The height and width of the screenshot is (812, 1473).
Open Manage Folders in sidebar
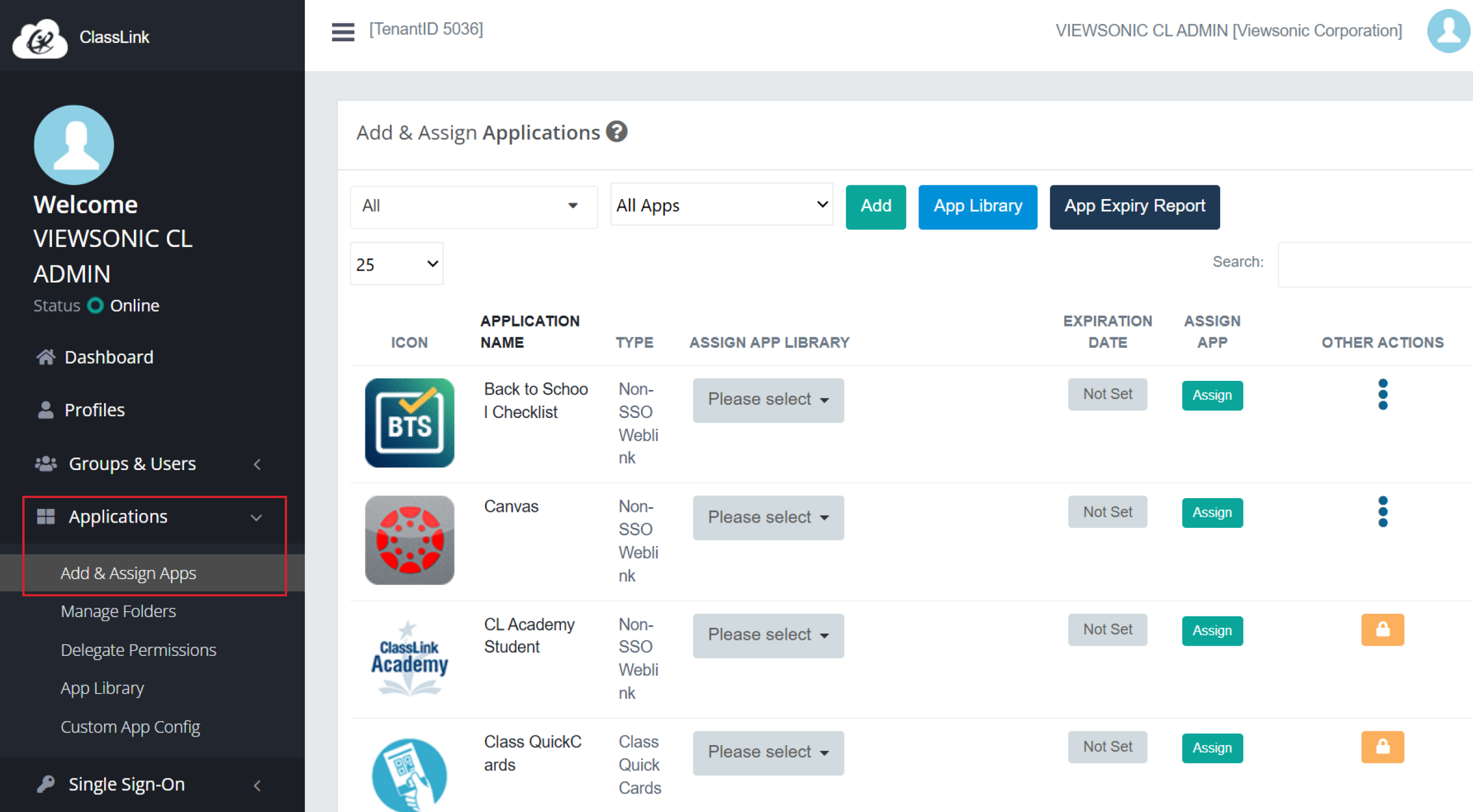118,611
